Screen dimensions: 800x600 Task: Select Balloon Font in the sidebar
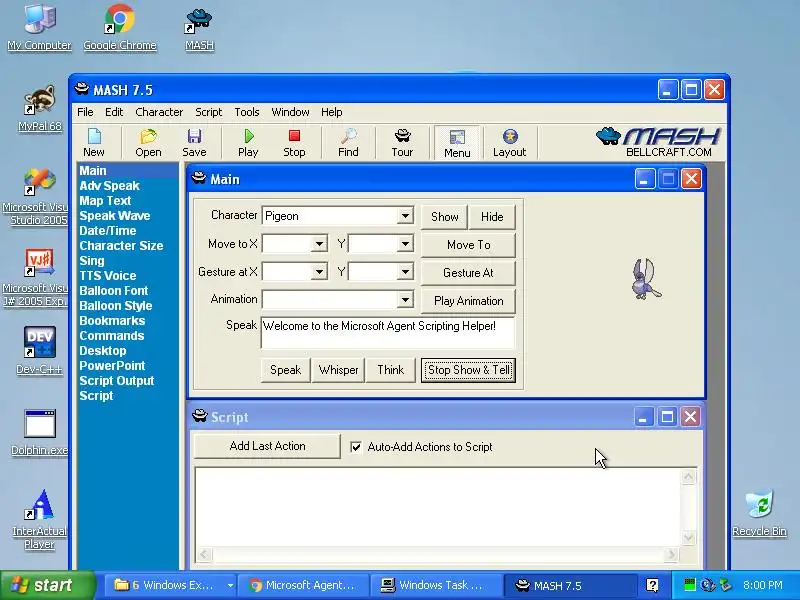tap(113, 291)
